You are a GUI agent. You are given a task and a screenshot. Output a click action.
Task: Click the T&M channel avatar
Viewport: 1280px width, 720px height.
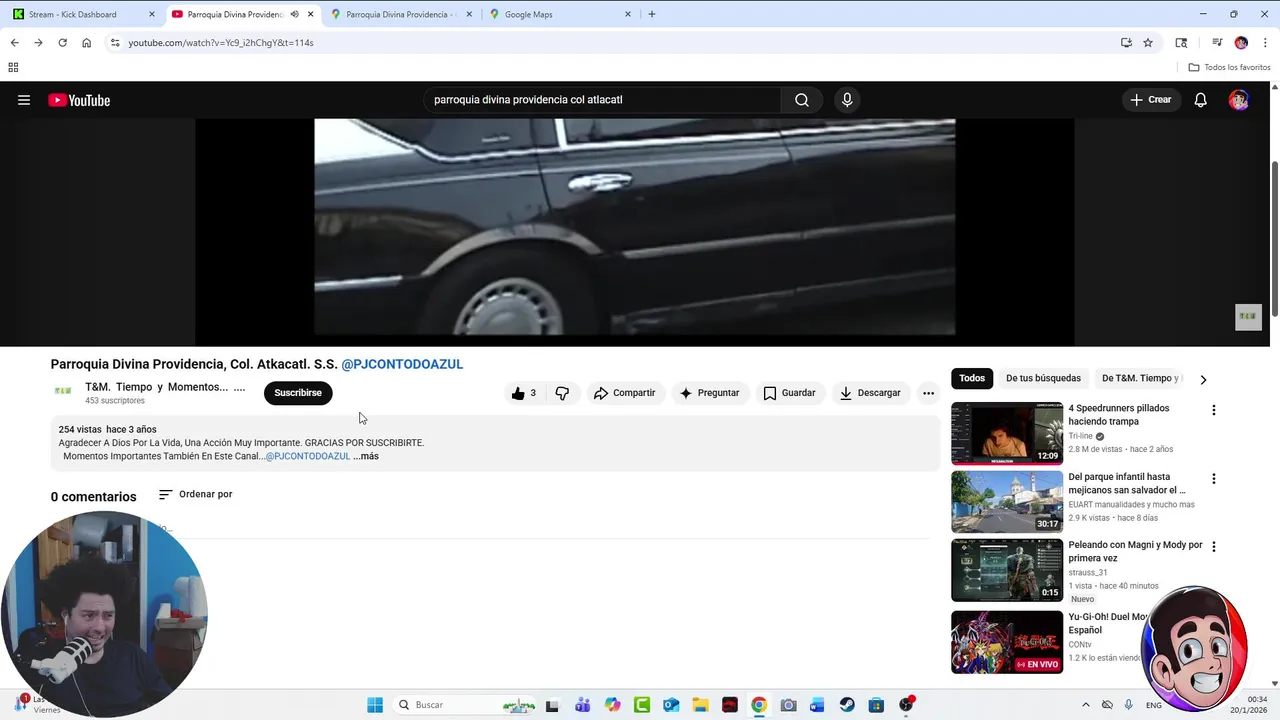63,391
